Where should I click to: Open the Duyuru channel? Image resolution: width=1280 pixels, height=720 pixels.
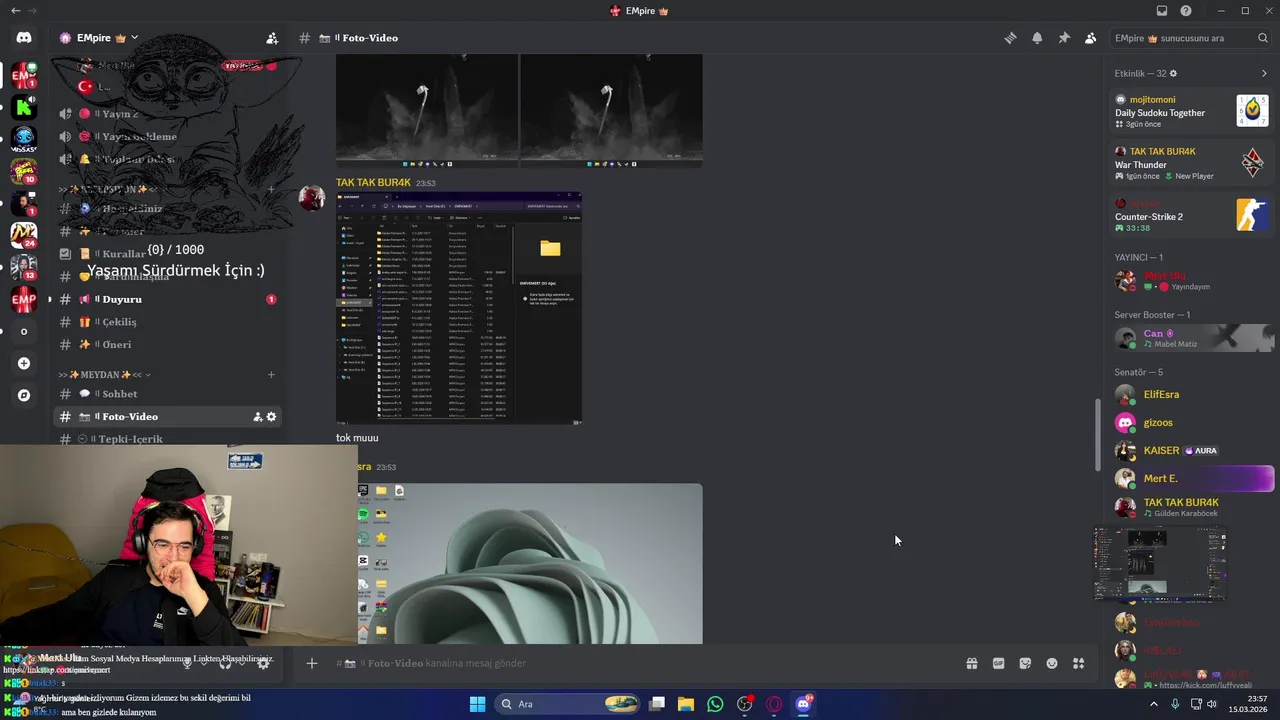click(167, 299)
